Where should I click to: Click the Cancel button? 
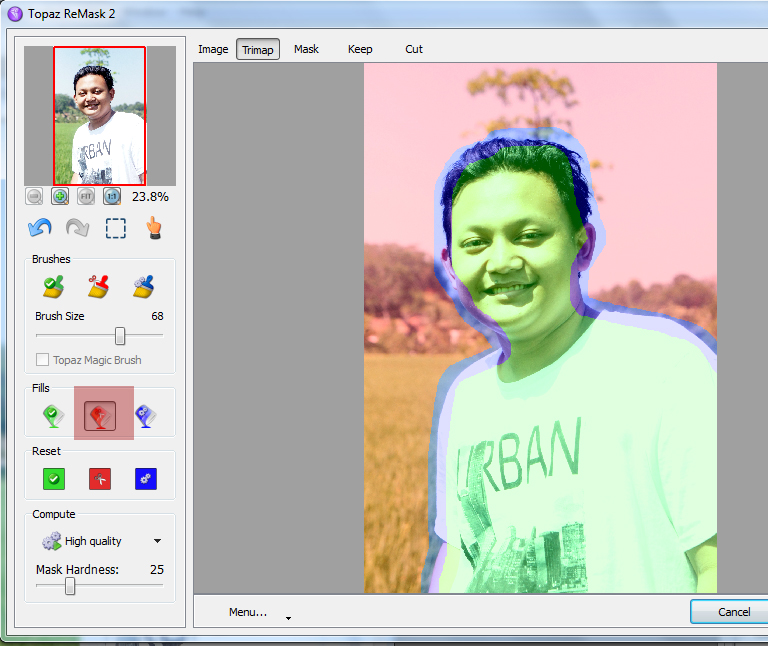point(729,612)
